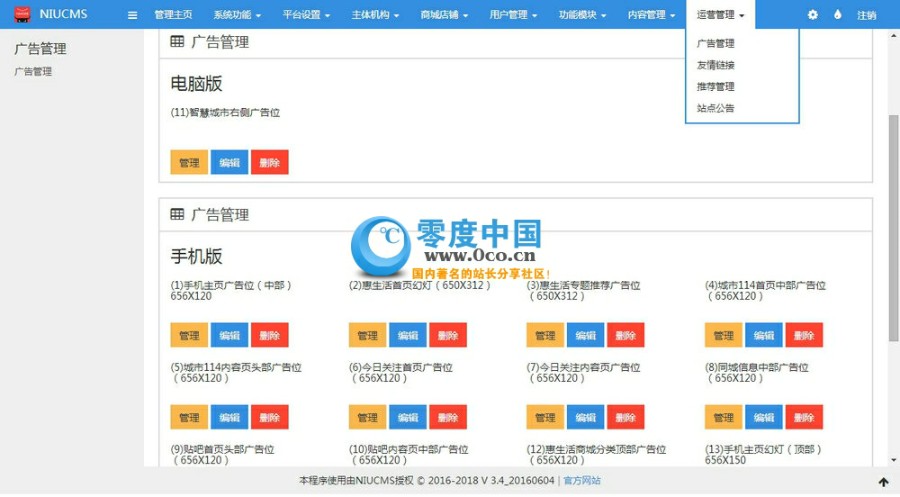Click 删除 for 惠生活首页幻灯

click(x=448, y=335)
